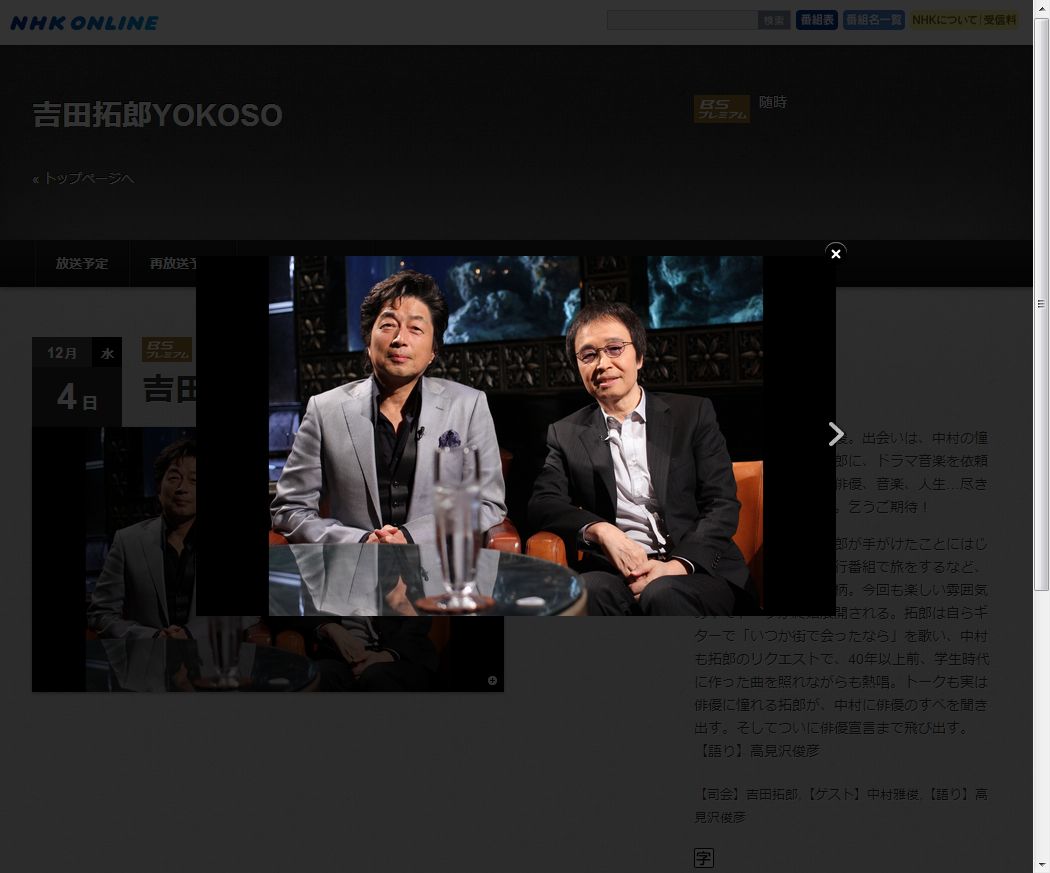
Task: Open the 番組名一覧 program list
Action: point(873,20)
